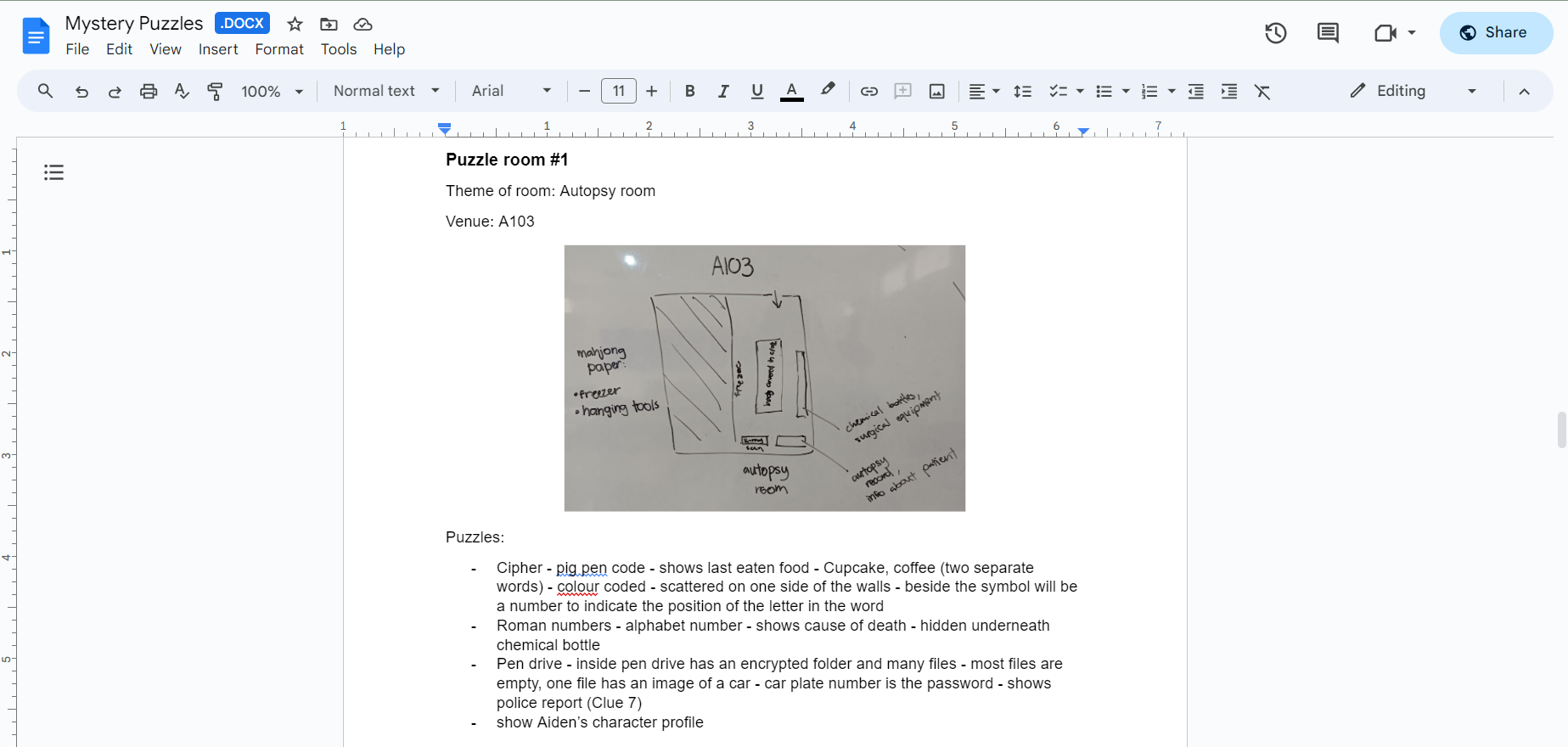Insert a hyperlink

869,91
